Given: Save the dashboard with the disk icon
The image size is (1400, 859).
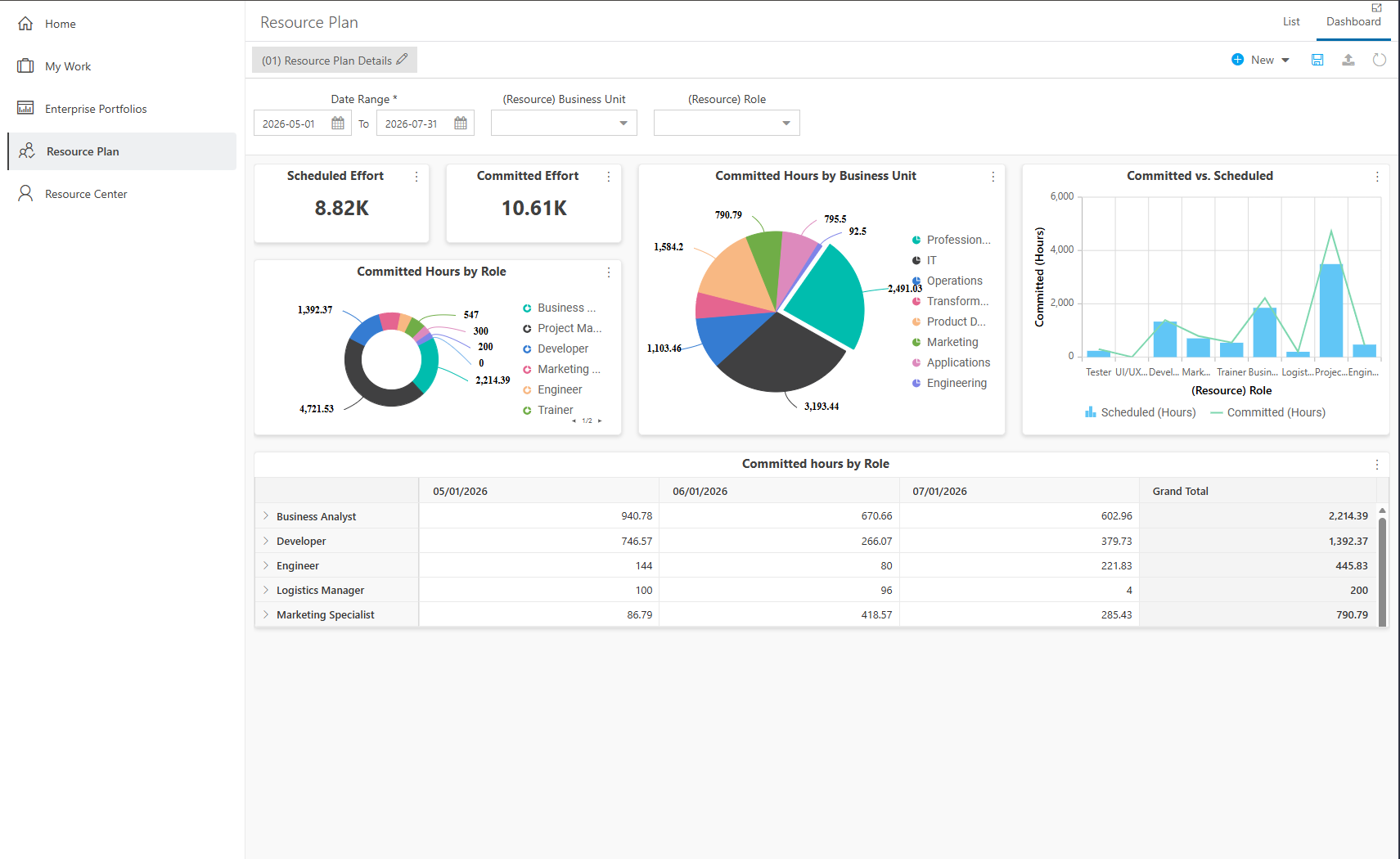Looking at the screenshot, I should pyautogui.click(x=1317, y=60).
